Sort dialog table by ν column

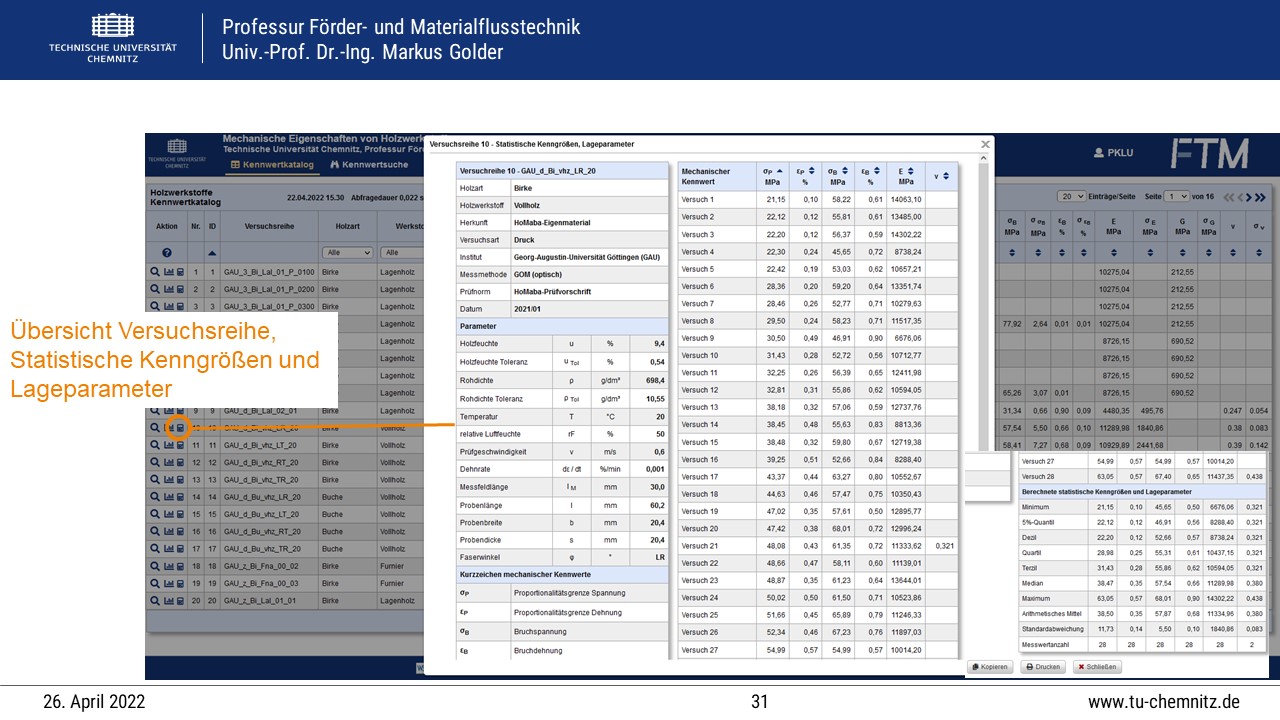946,176
